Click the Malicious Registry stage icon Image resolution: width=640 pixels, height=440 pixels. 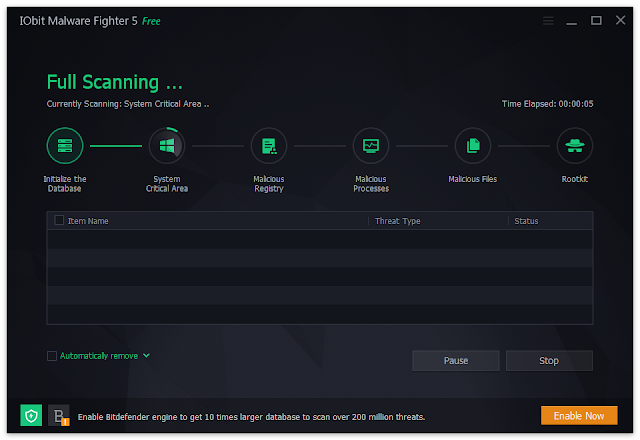(269, 146)
